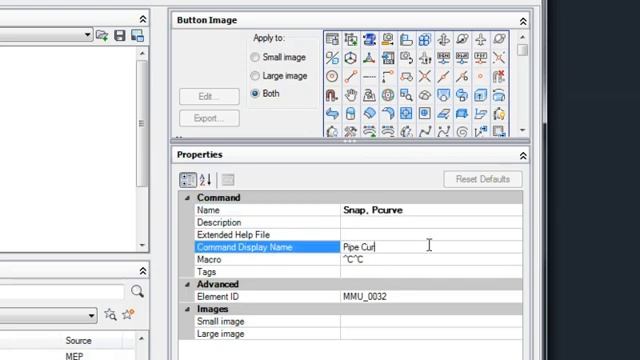The height and width of the screenshot is (360, 640).
Task: Click the Name value Snap, Pcurve
Action: coord(373,210)
